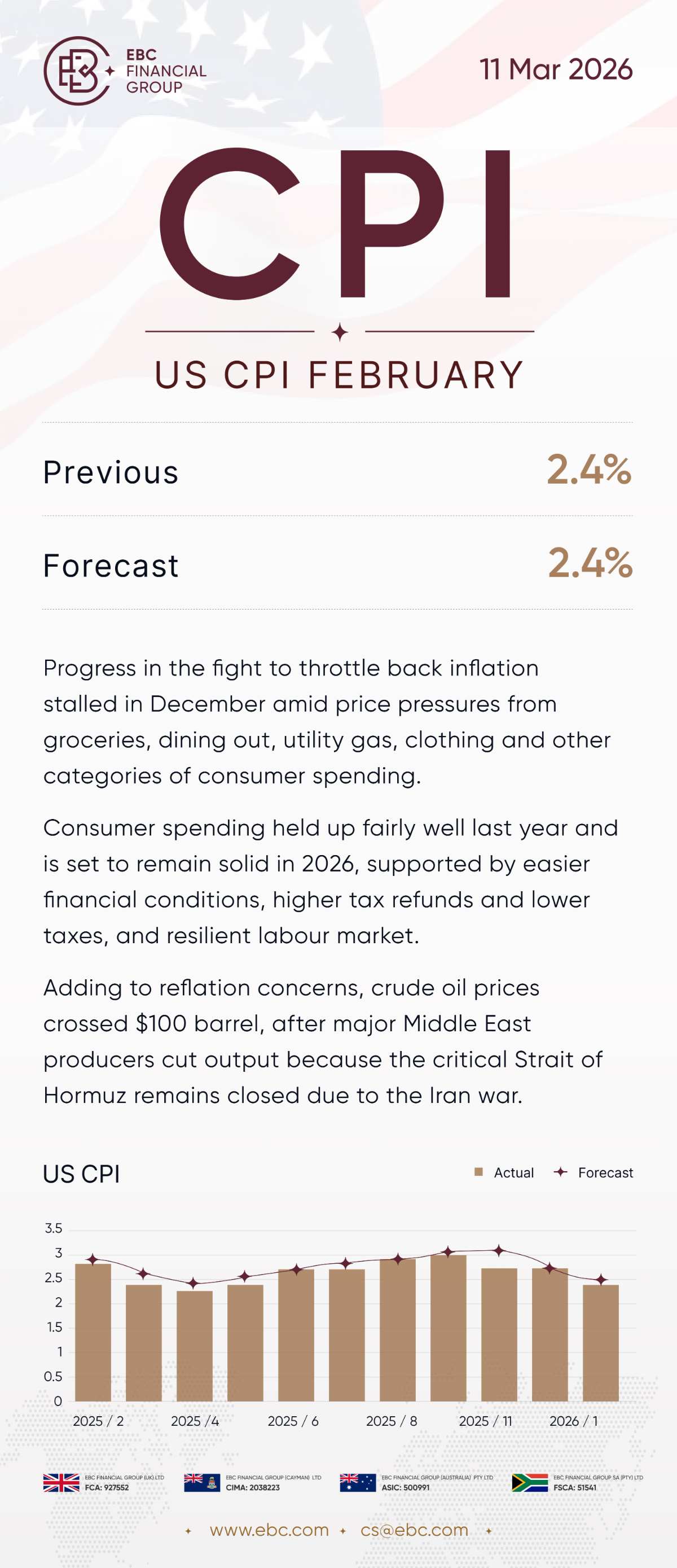Click the 2025 / 2 chart bar
This screenshot has width=677, height=1568.
pos(93,1333)
